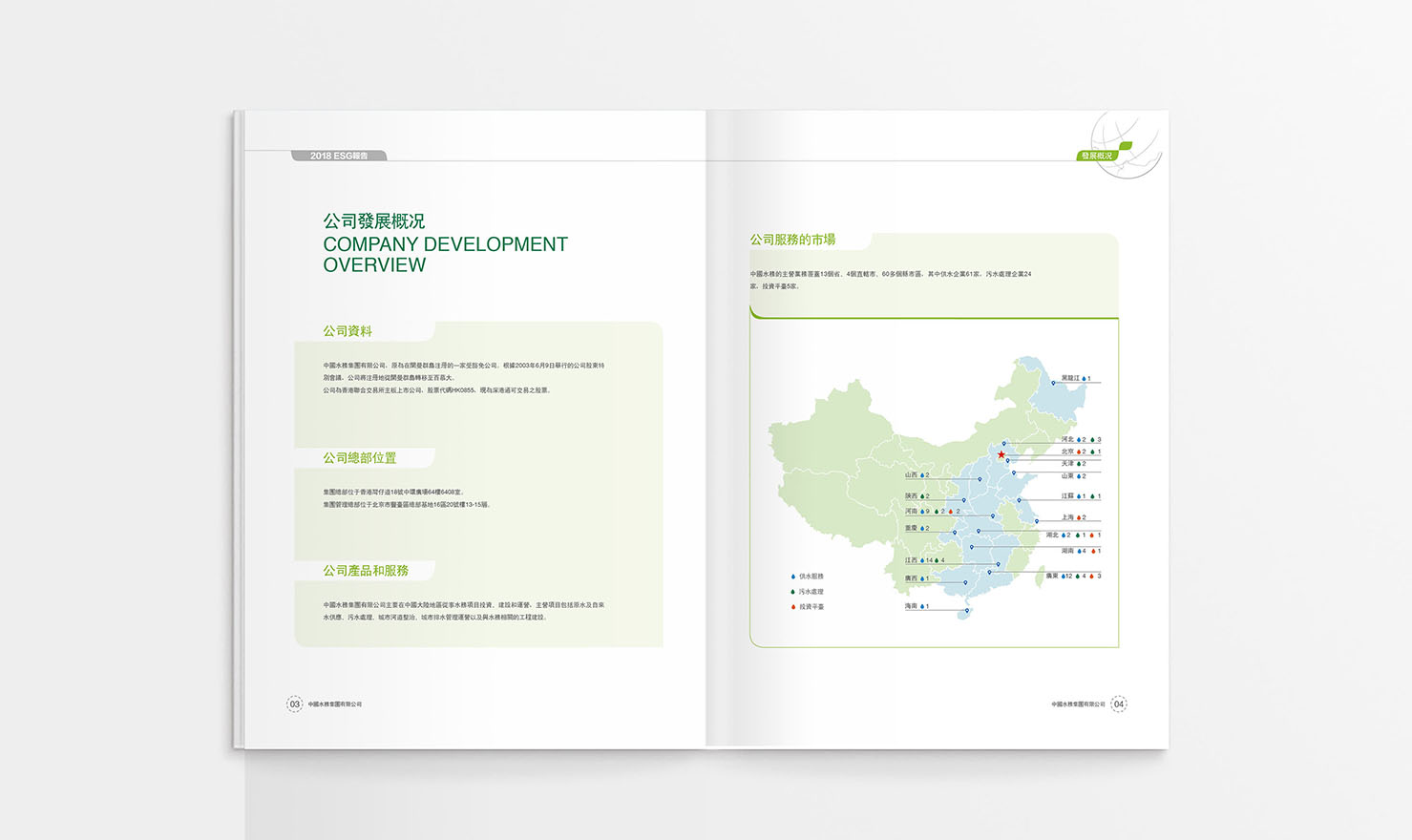Click the globe logo graphic at page corner
1412x840 pixels.
pos(1127,145)
